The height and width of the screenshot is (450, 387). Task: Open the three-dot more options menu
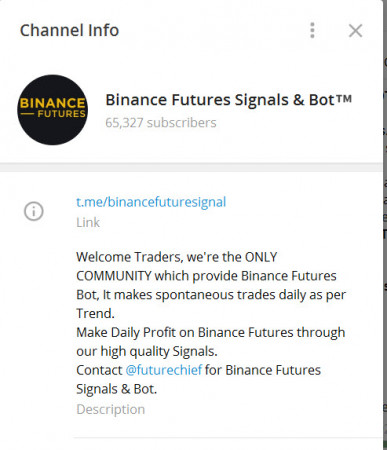[x=312, y=30]
